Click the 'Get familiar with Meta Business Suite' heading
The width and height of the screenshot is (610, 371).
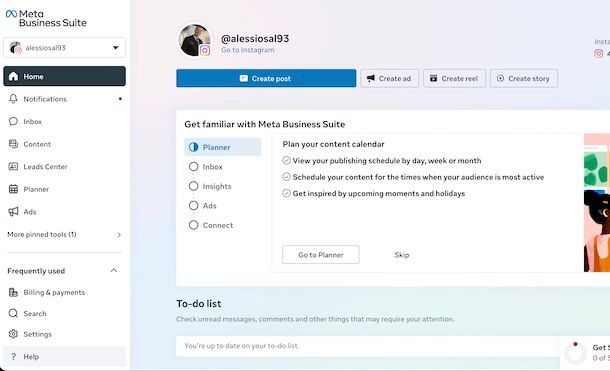tap(265, 124)
